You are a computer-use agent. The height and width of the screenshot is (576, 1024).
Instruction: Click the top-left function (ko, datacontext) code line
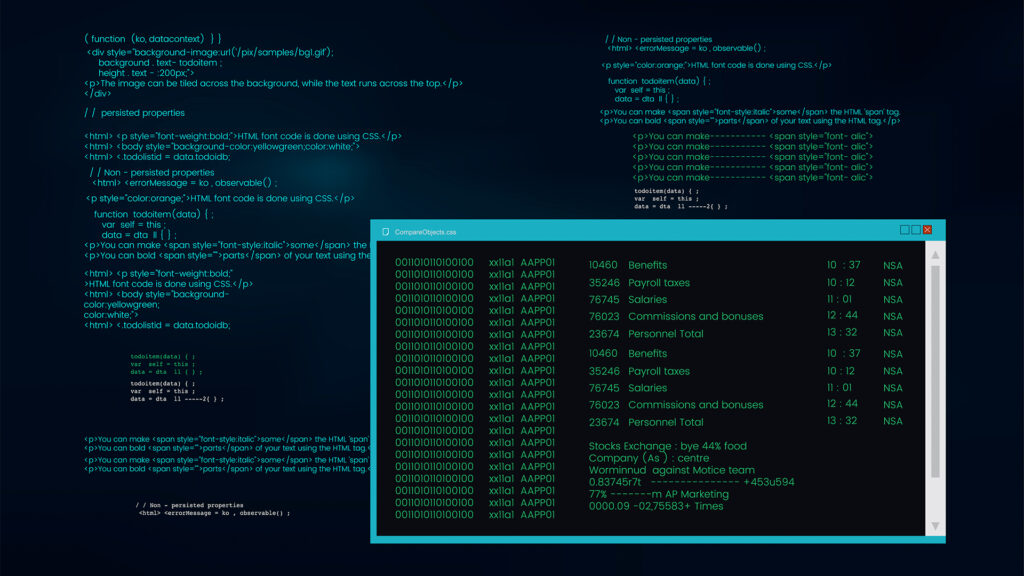tap(152, 38)
